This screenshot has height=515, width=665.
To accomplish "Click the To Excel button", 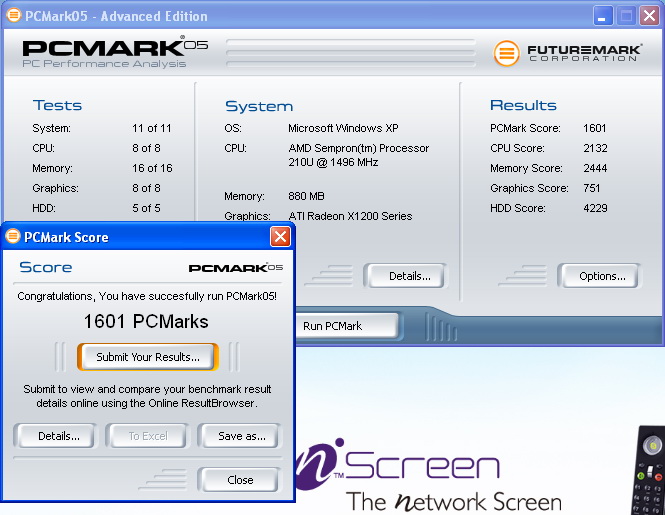I will 148,436.
